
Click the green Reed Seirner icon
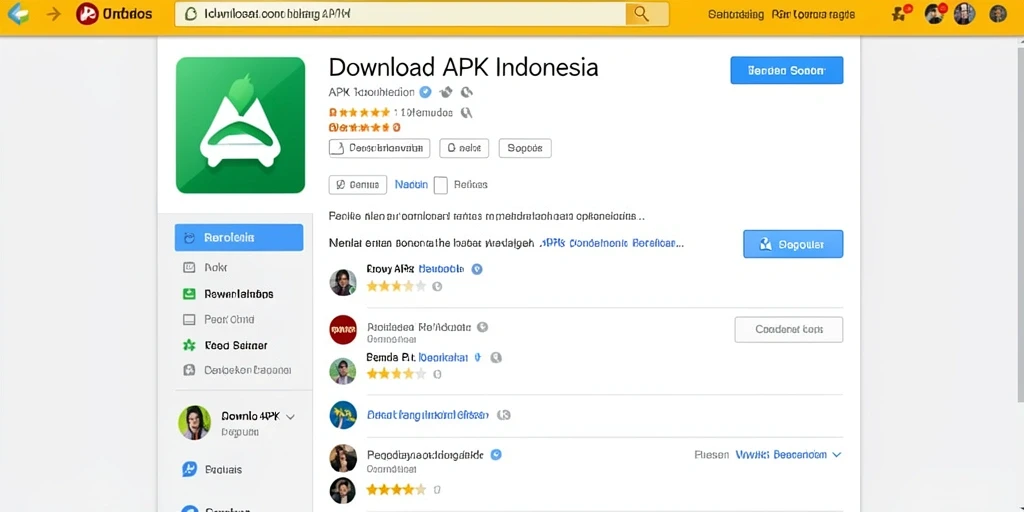click(x=189, y=345)
